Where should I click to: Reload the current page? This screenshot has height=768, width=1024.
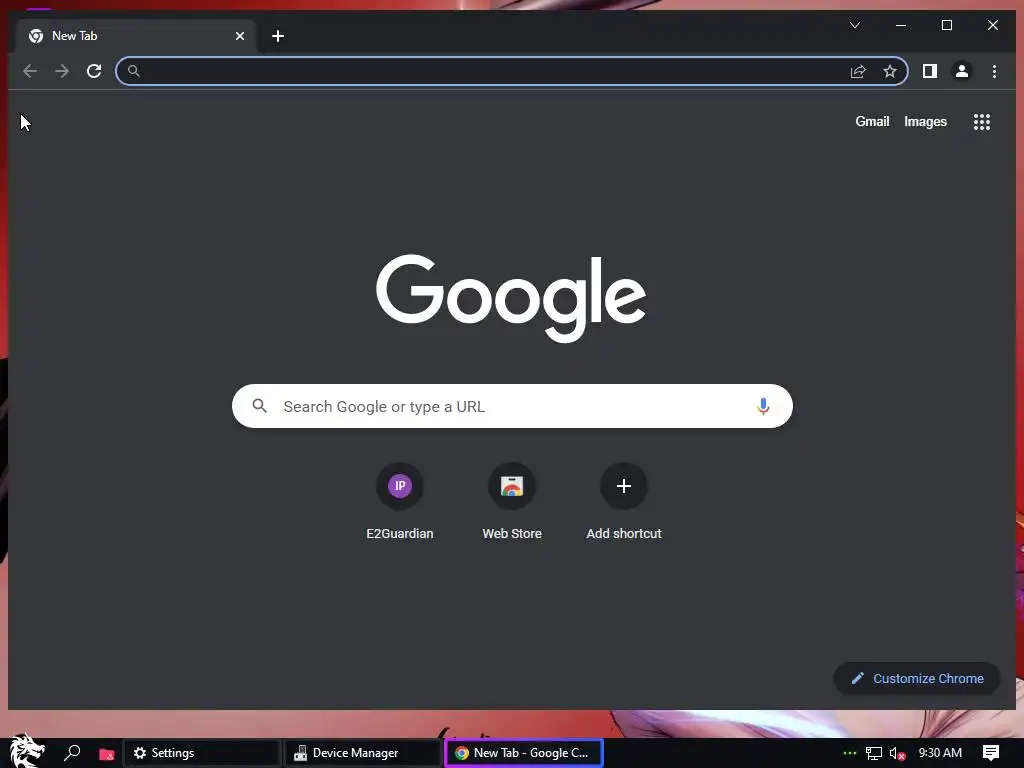coord(94,71)
